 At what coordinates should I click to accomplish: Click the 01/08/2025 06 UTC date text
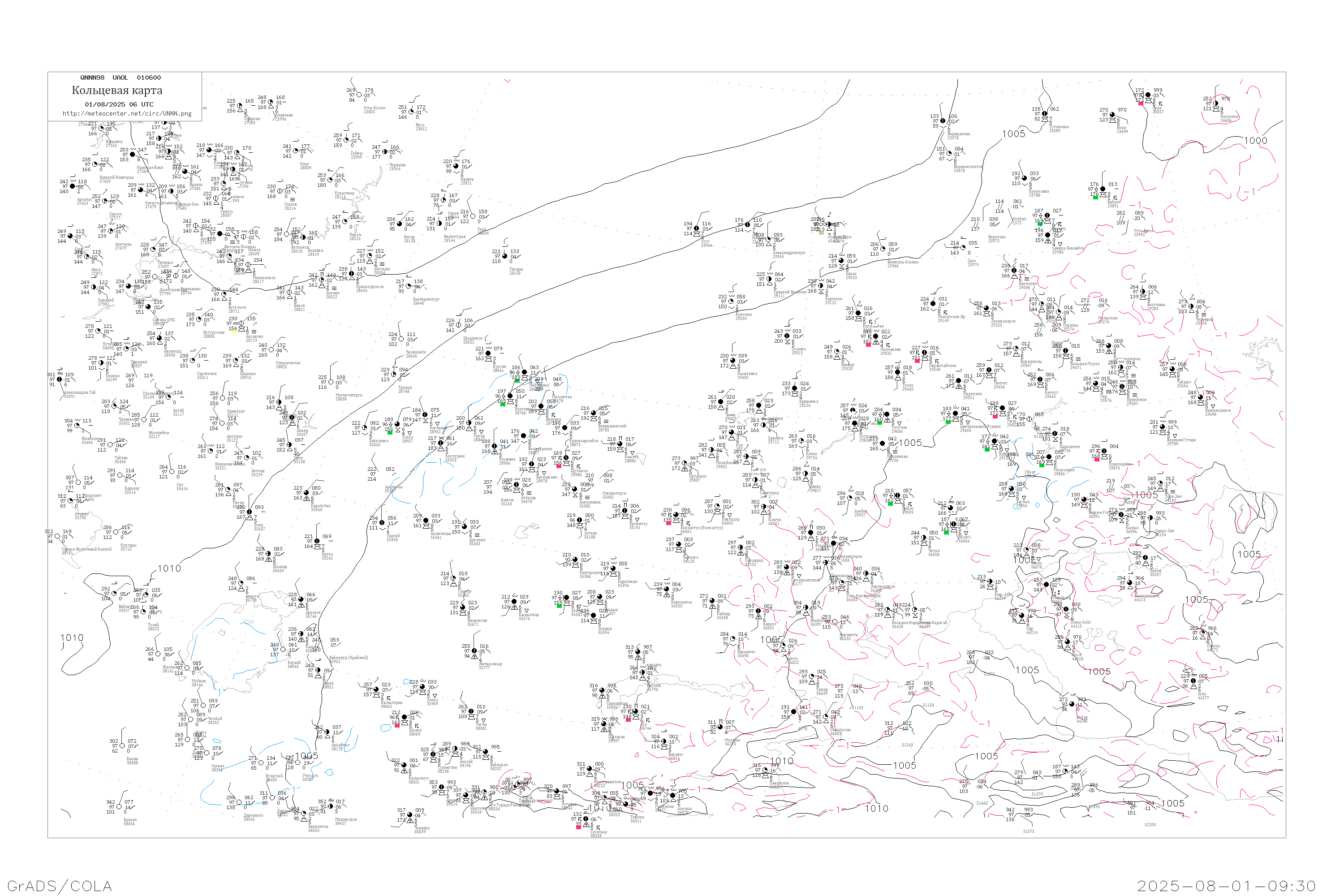(x=119, y=104)
